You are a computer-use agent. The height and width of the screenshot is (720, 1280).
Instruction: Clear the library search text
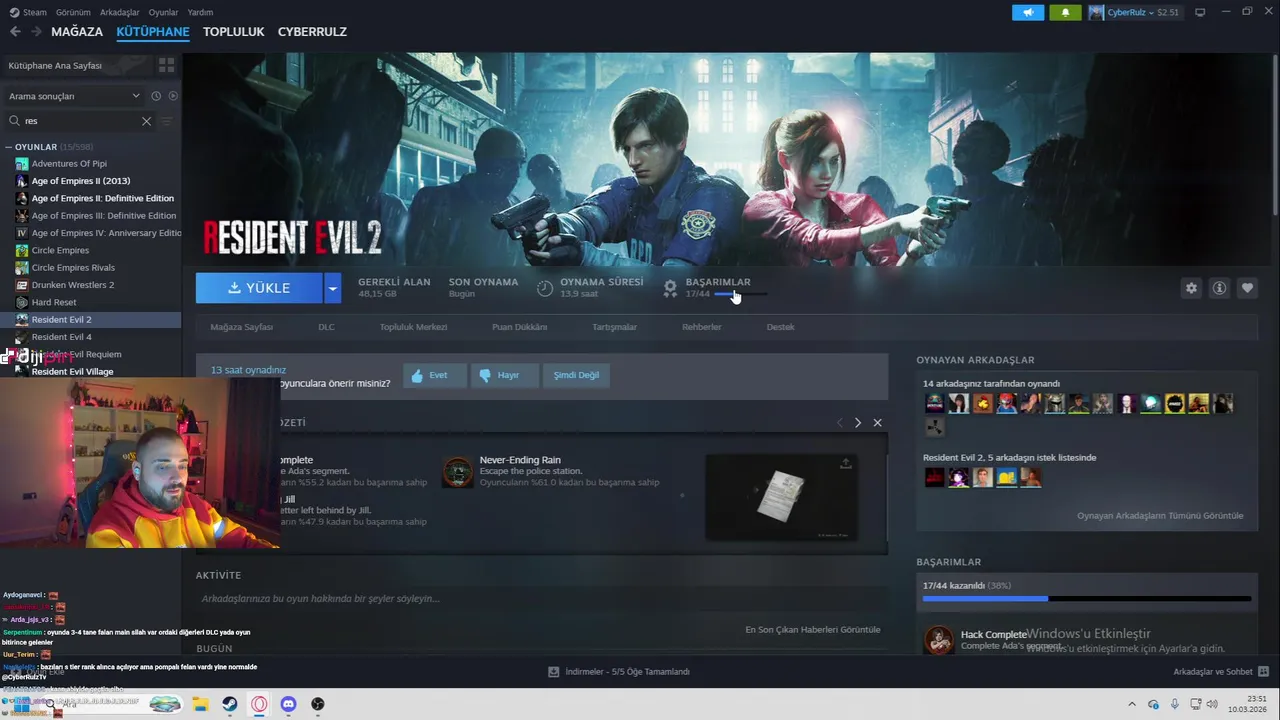click(146, 121)
